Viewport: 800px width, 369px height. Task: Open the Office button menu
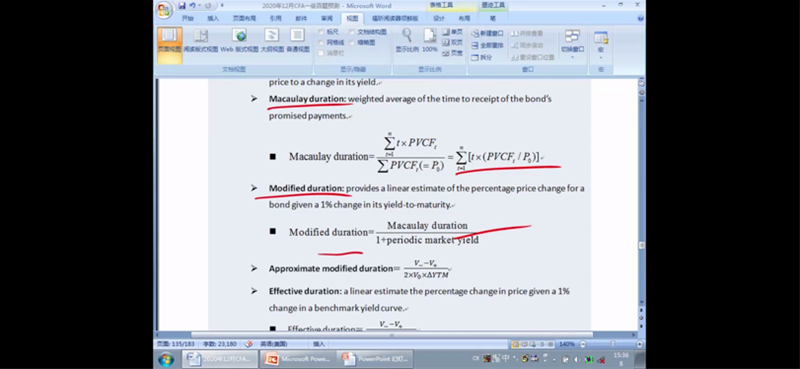pos(164,10)
